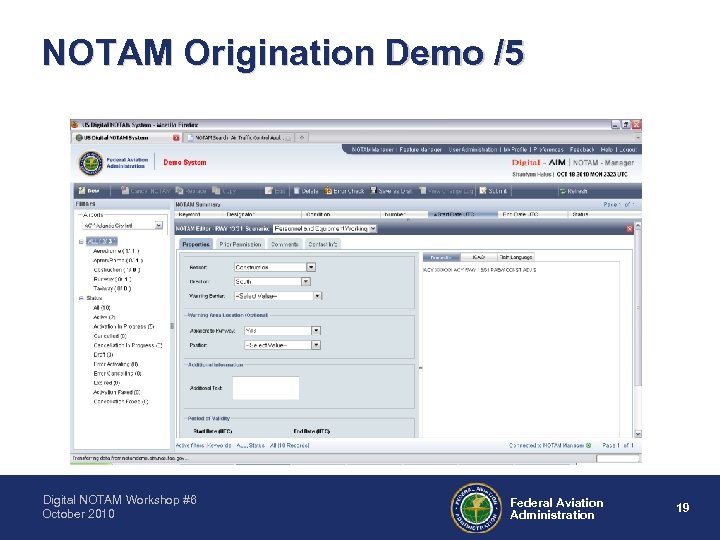Switch to the Contact Info tab

pyautogui.click(x=322, y=244)
